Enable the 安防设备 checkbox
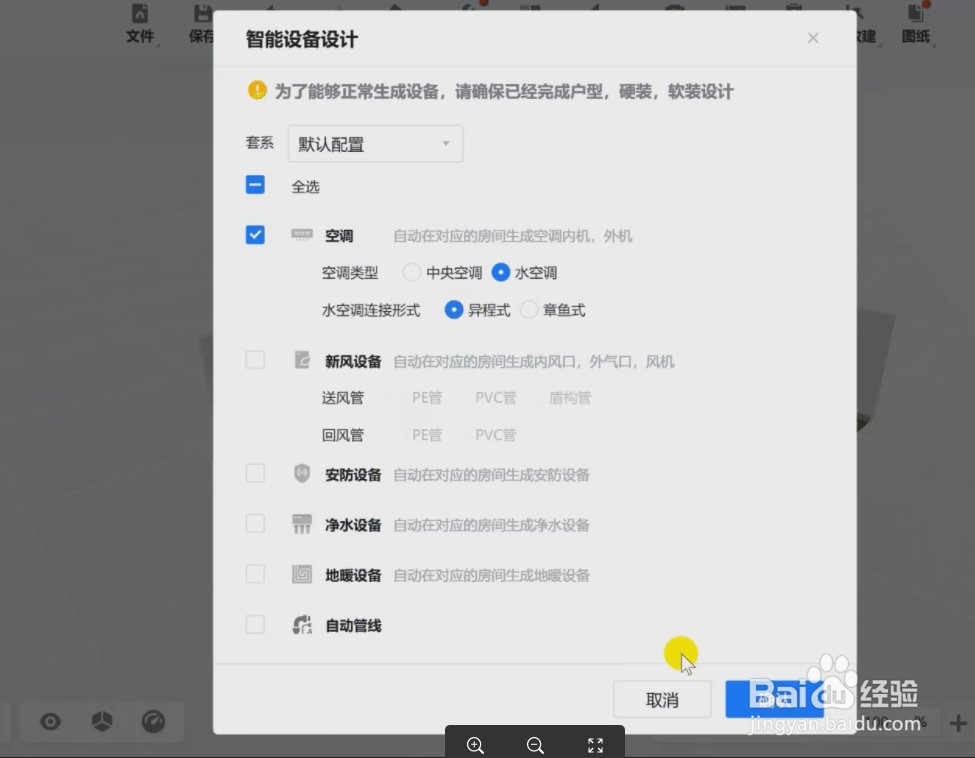The height and width of the screenshot is (758, 975). [x=255, y=473]
